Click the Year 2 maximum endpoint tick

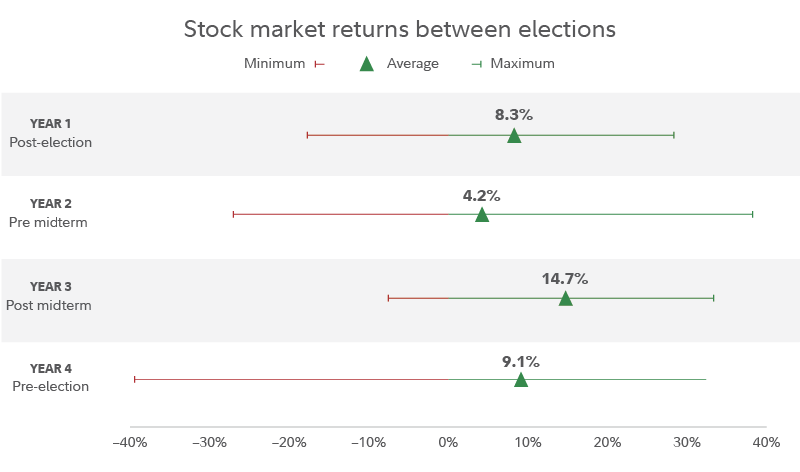coord(752,214)
